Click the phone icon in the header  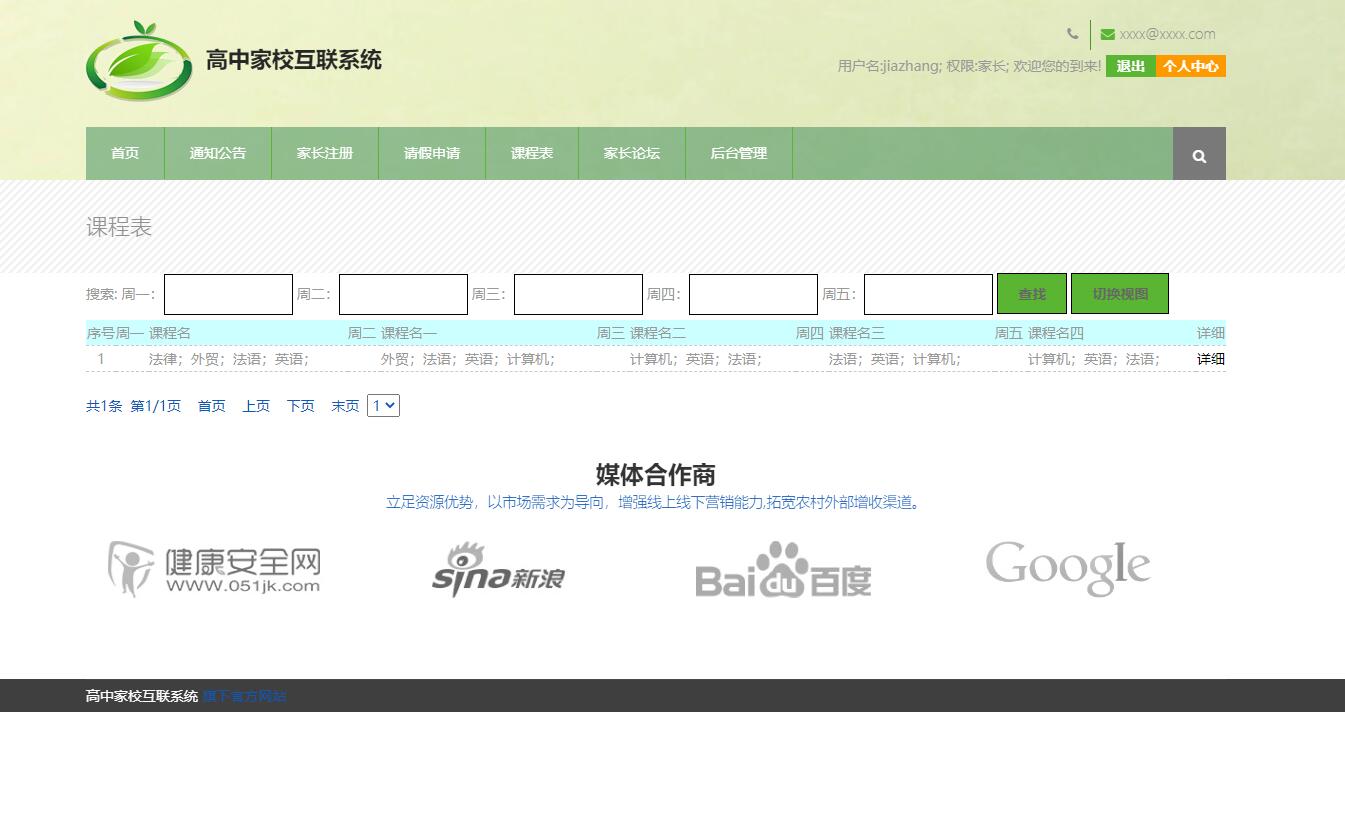coord(1072,33)
